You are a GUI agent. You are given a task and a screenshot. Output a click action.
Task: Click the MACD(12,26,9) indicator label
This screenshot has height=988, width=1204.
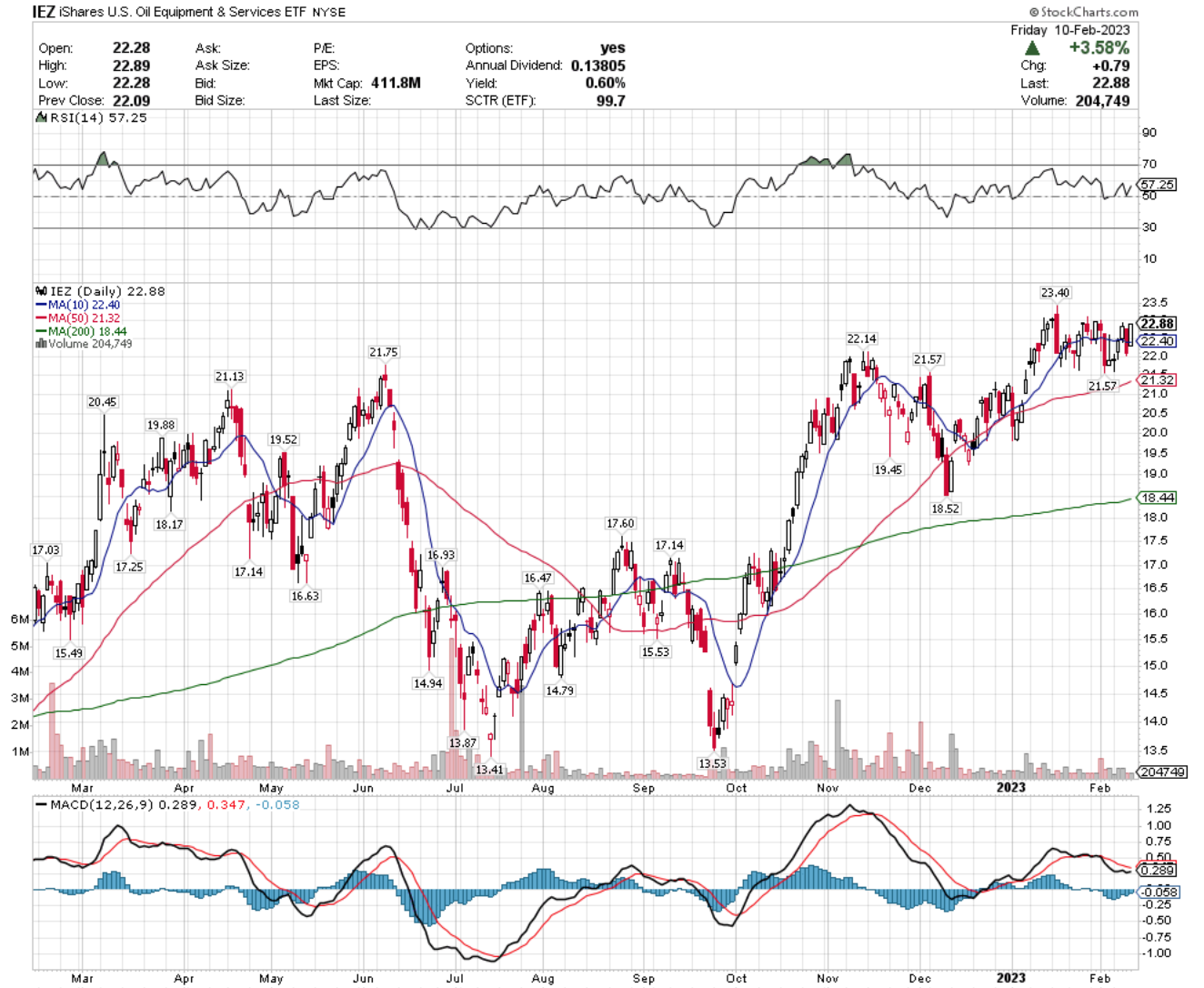point(102,805)
